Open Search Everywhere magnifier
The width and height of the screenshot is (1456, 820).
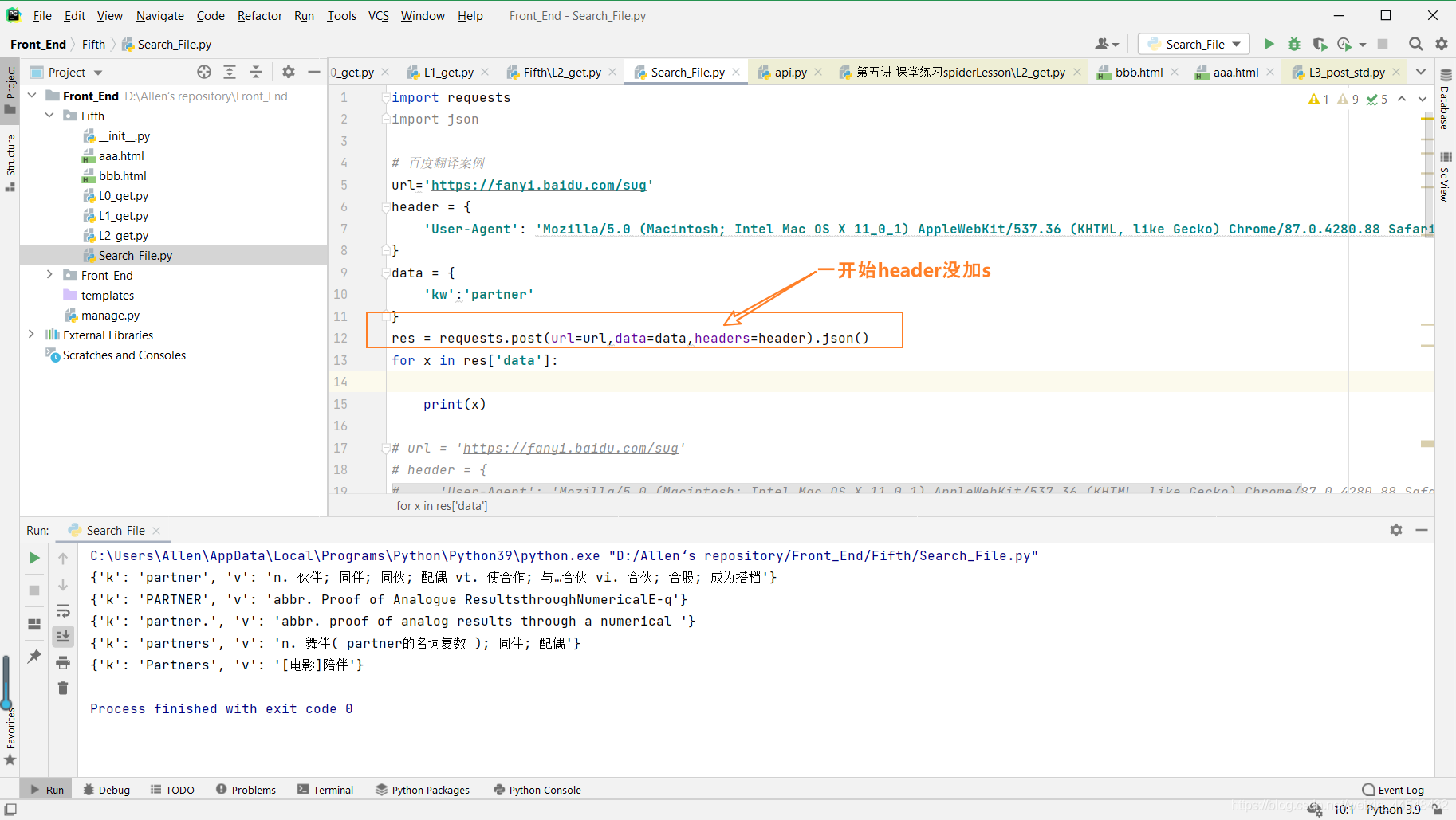pos(1416,44)
